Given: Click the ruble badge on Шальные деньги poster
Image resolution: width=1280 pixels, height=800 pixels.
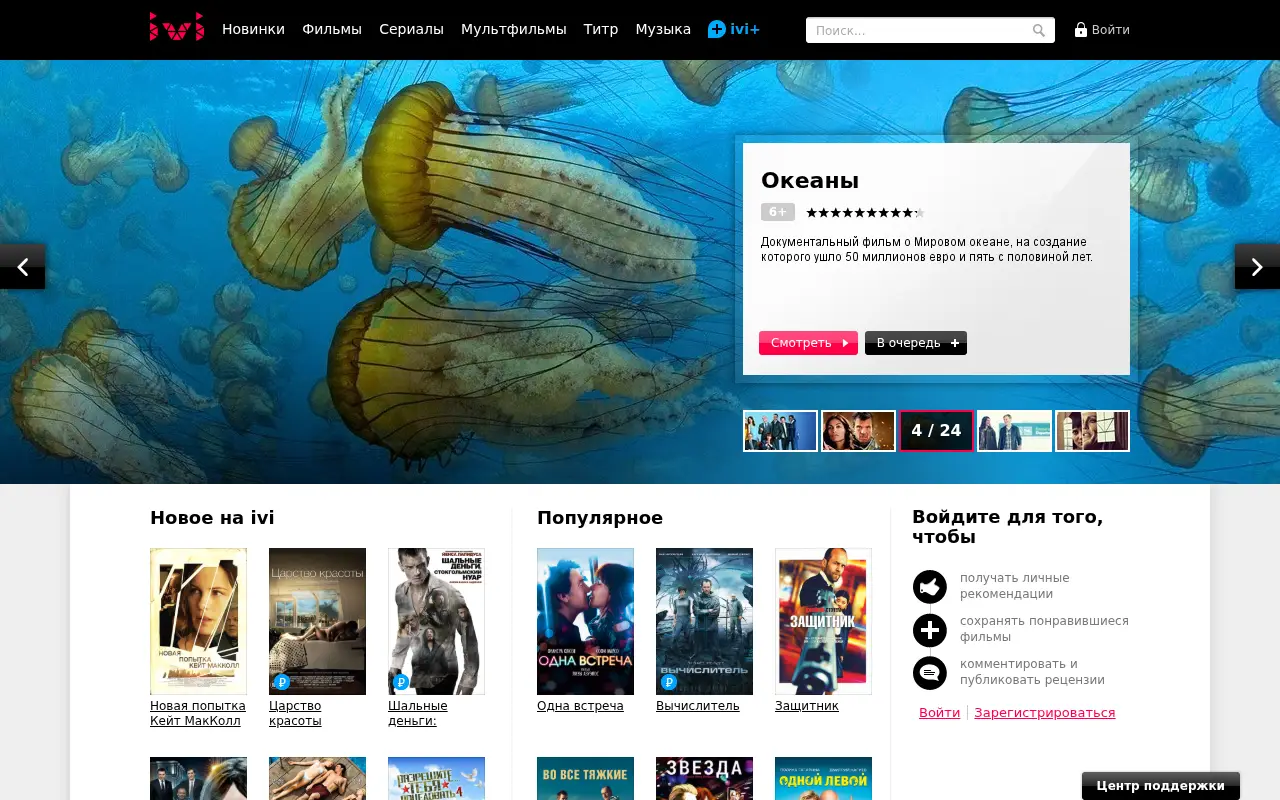Looking at the screenshot, I should point(401,682).
